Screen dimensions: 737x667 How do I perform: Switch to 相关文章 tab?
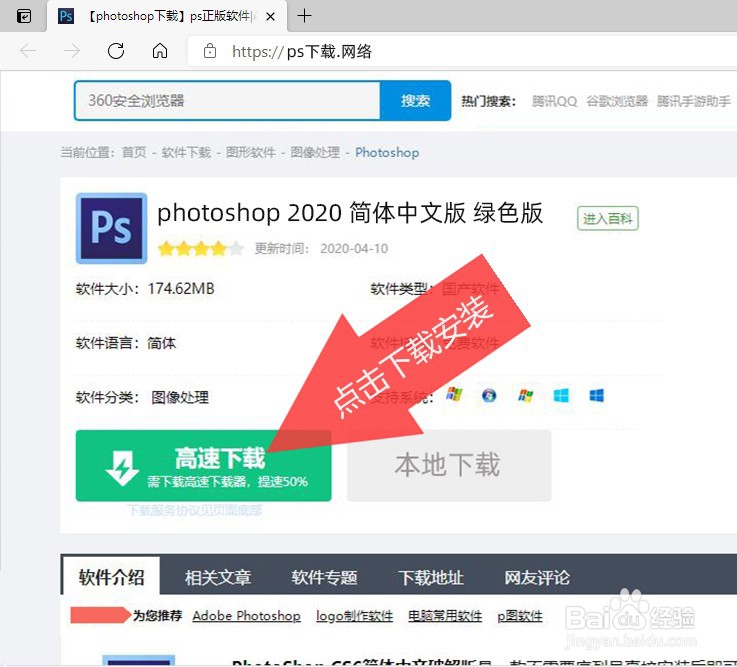(x=218, y=578)
